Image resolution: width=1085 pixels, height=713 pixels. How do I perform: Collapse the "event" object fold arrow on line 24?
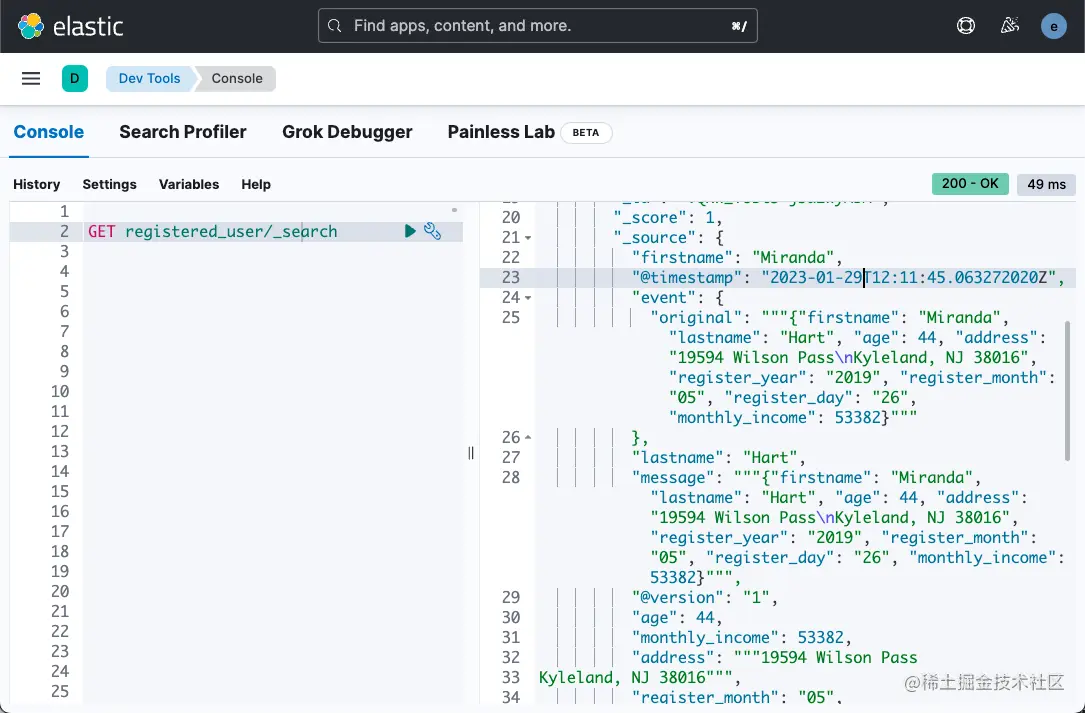click(528, 298)
